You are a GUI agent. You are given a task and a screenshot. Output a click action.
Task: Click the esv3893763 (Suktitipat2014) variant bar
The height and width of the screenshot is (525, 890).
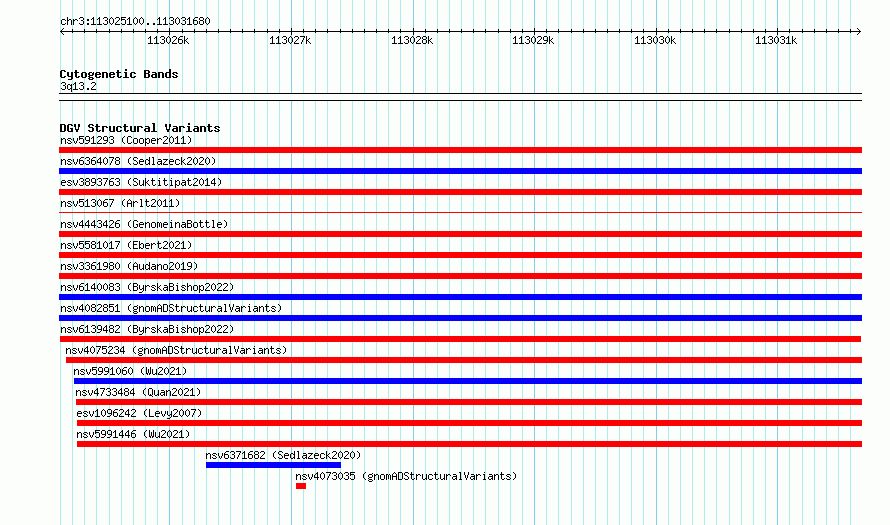point(460,192)
